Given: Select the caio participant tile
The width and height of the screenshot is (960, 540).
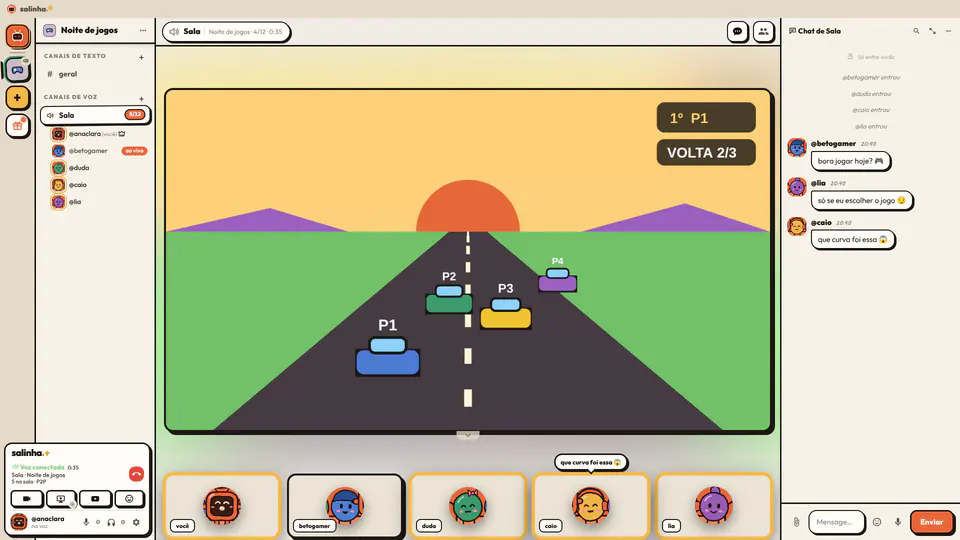Looking at the screenshot, I should 591,505.
